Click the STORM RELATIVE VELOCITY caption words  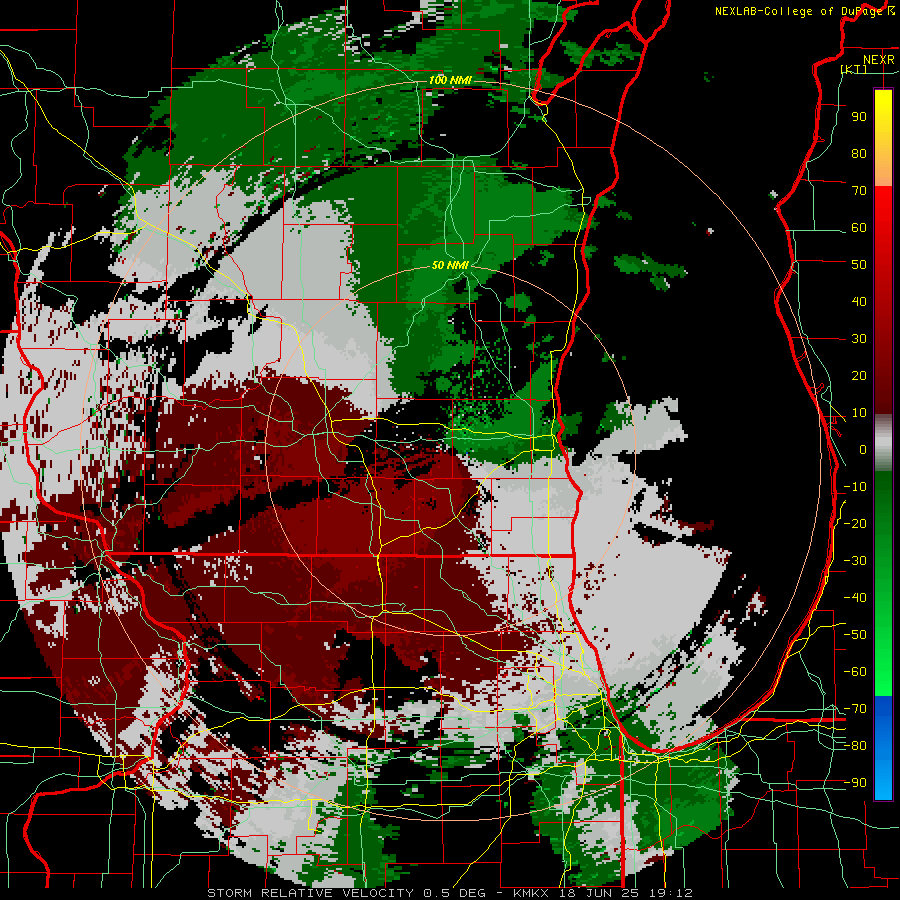[310, 893]
